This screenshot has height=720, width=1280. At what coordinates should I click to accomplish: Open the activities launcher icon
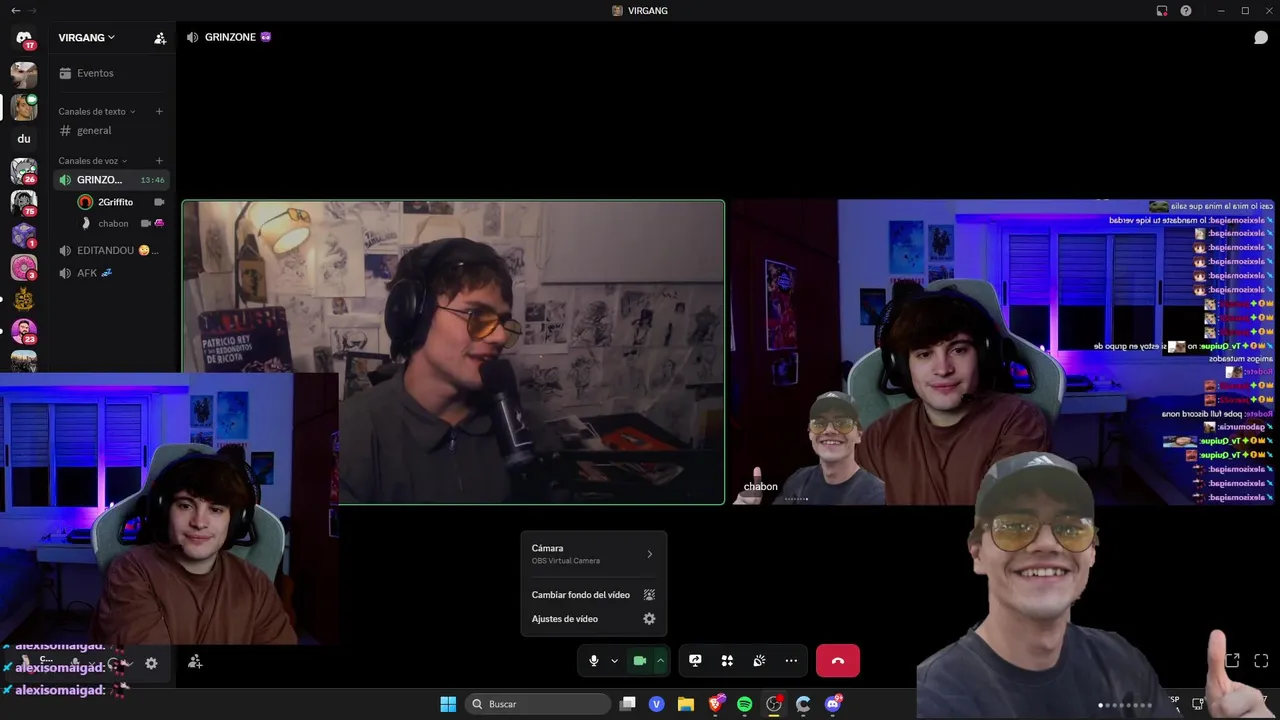click(727, 661)
